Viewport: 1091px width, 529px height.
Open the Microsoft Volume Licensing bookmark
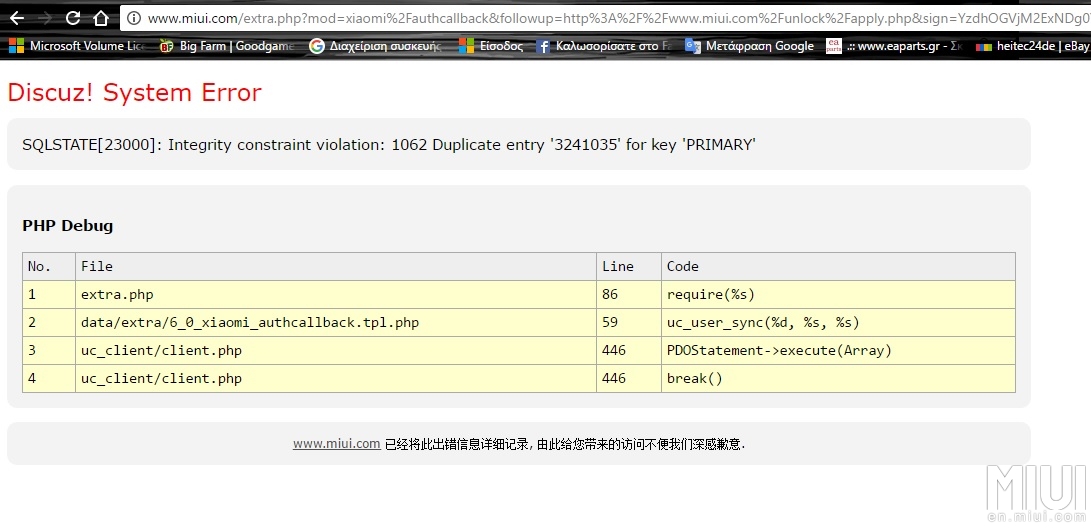point(77,46)
